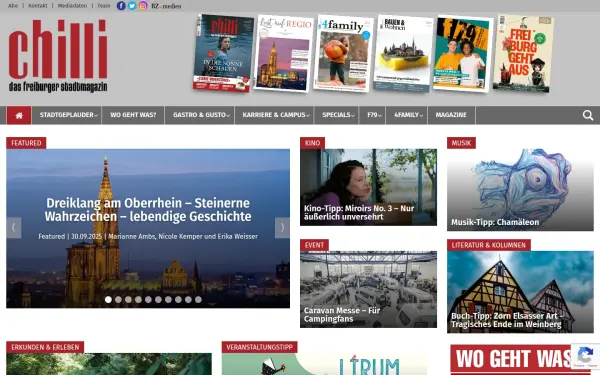Viewport: 600px width, 375px height.
Task: Open the Lust auf Regio magazine cover
Action: pyautogui.click(x=284, y=53)
